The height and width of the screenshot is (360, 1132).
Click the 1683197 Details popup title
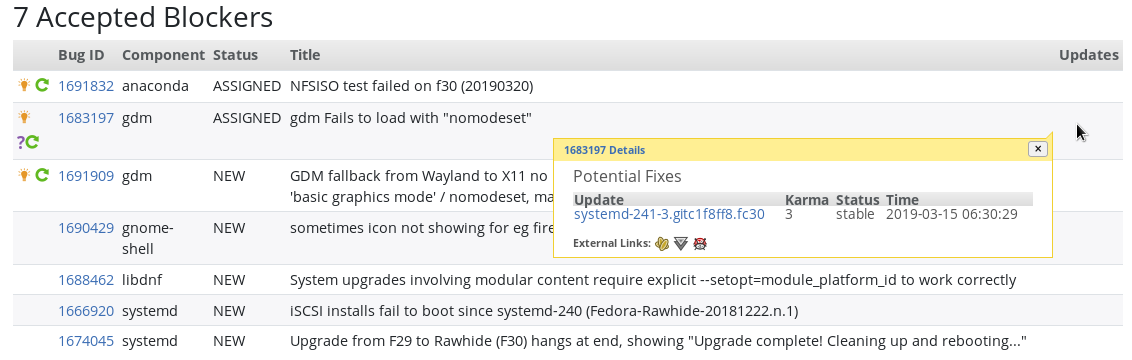pos(604,150)
